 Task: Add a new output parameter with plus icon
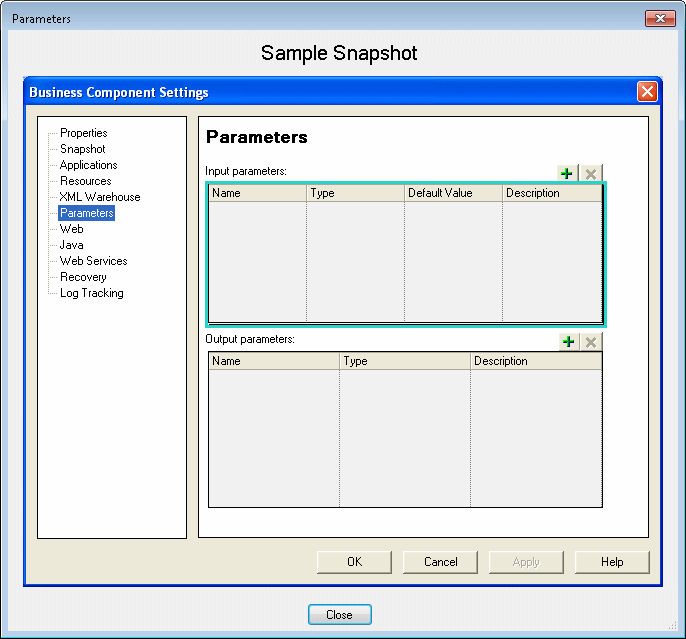[x=568, y=342]
